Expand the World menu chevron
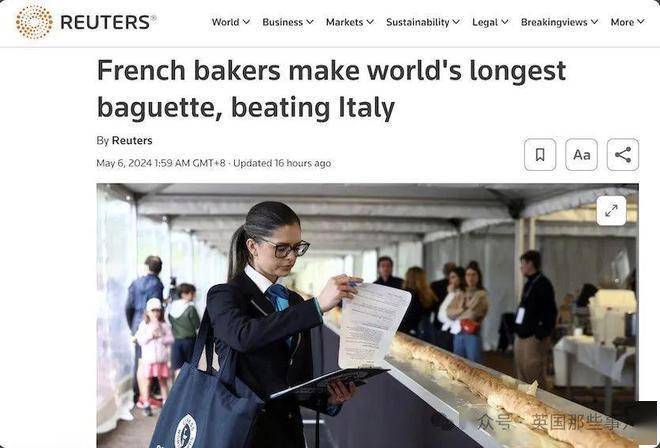The width and height of the screenshot is (660, 448). pyautogui.click(x=247, y=21)
